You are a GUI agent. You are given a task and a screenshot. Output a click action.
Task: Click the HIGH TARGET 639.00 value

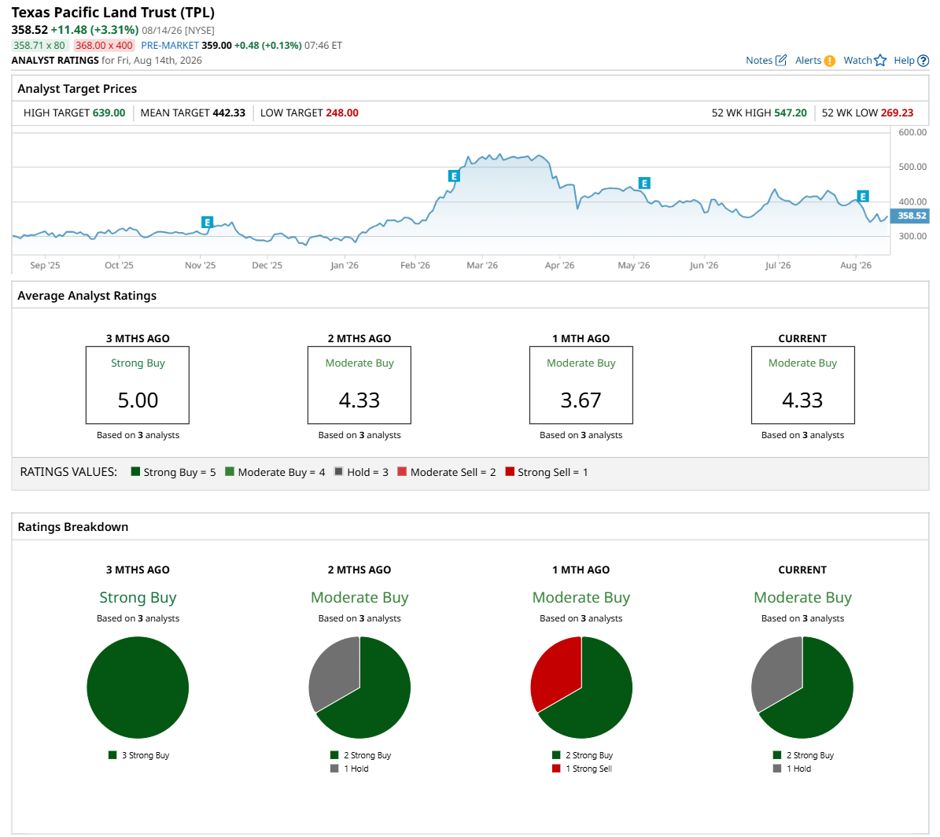(x=109, y=113)
